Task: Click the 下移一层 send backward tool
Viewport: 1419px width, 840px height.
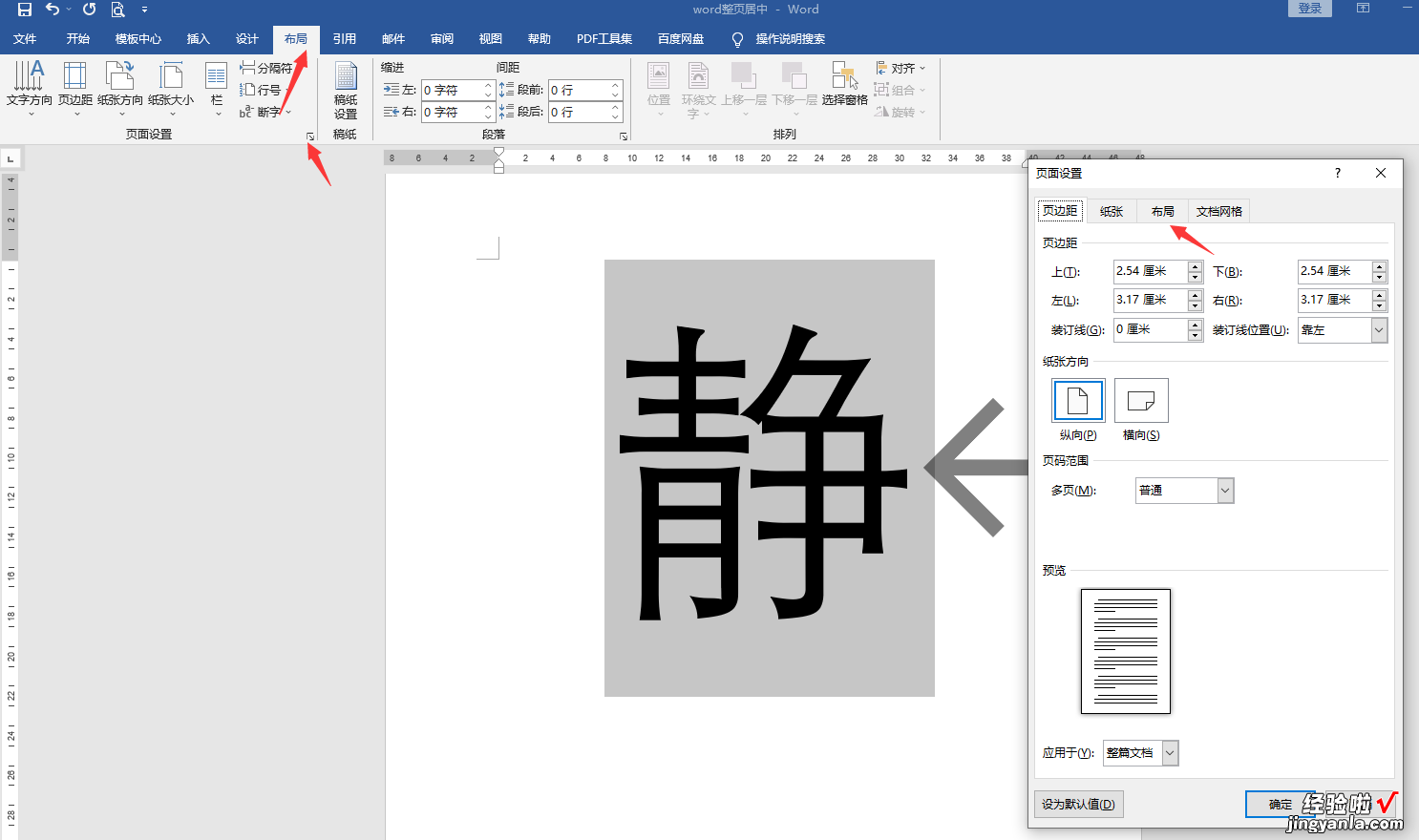Action: click(794, 89)
